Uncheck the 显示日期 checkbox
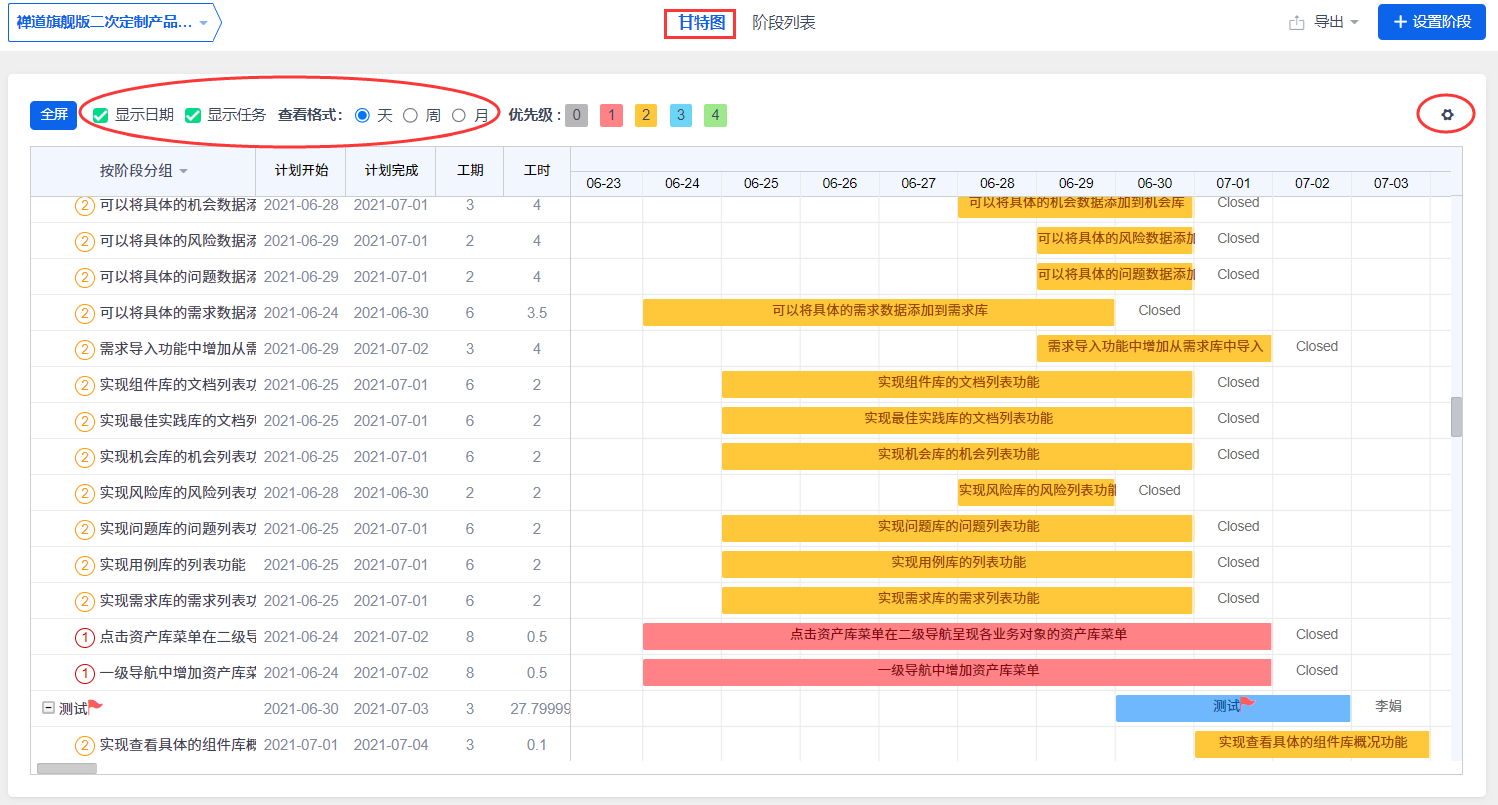This screenshot has height=805, width=1498. 101,116
